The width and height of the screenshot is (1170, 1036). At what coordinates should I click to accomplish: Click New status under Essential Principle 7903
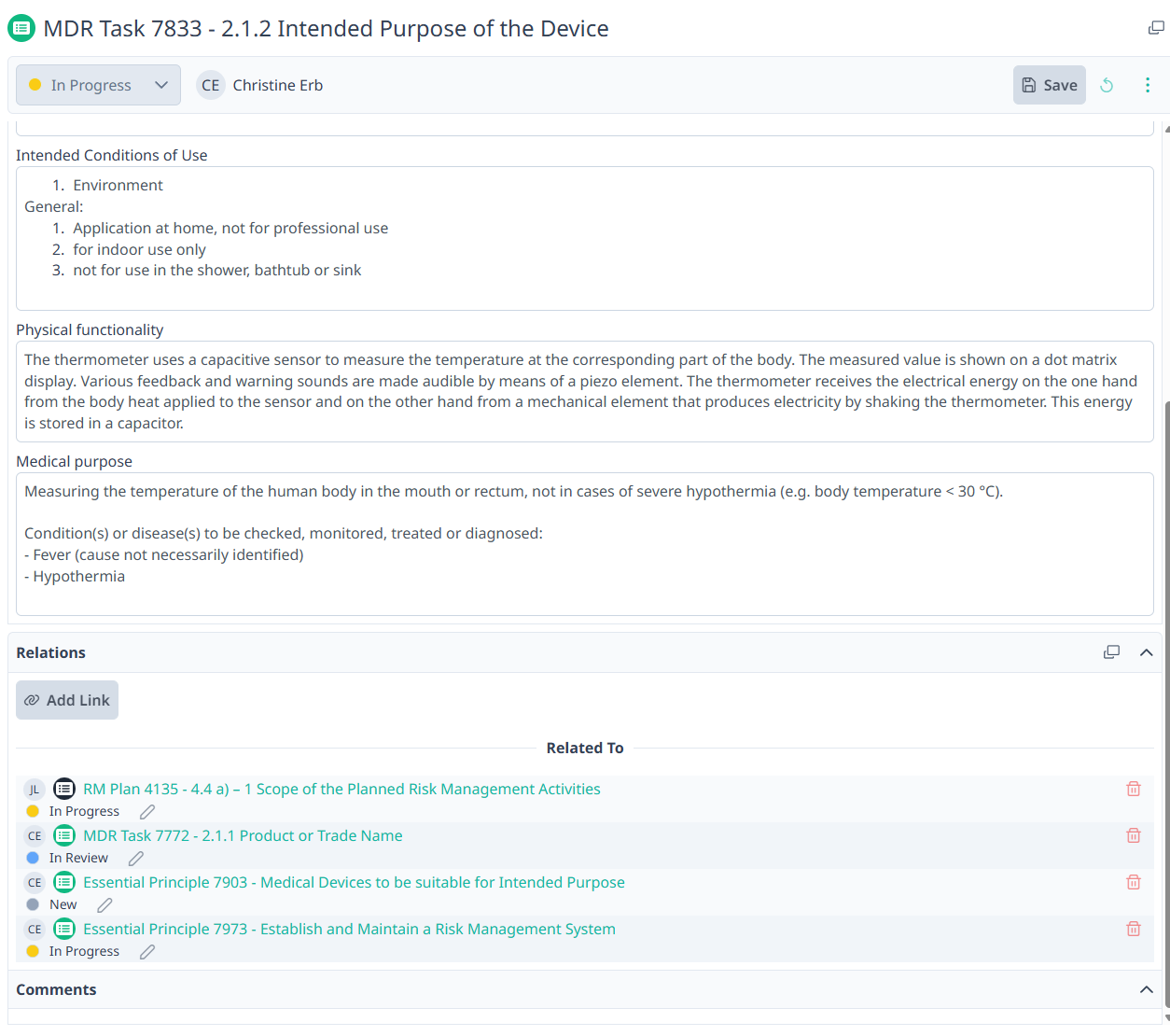[x=63, y=904]
